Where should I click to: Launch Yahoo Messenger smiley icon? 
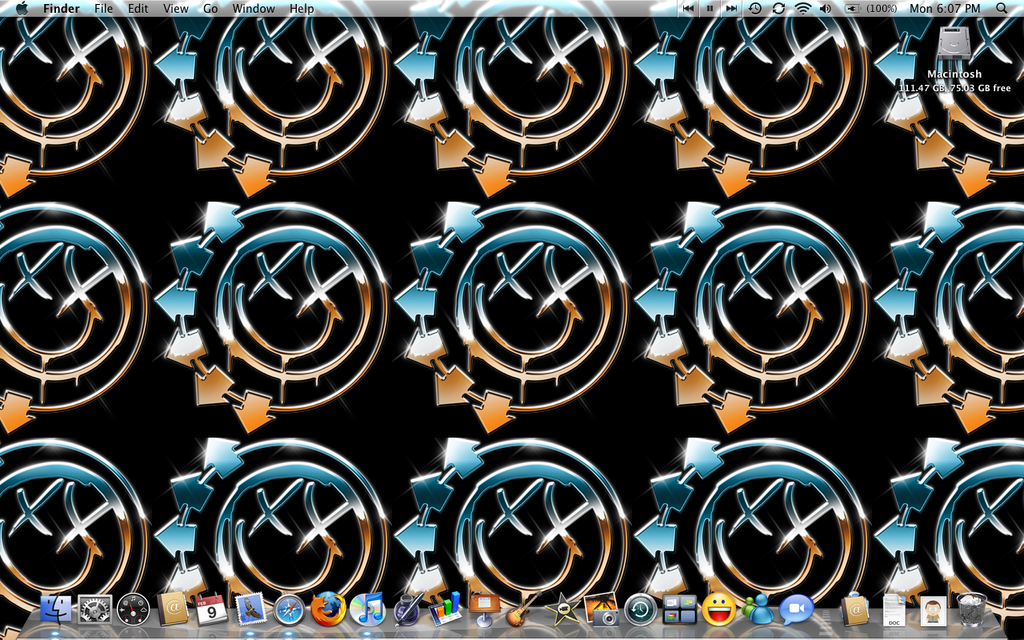click(718, 609)
